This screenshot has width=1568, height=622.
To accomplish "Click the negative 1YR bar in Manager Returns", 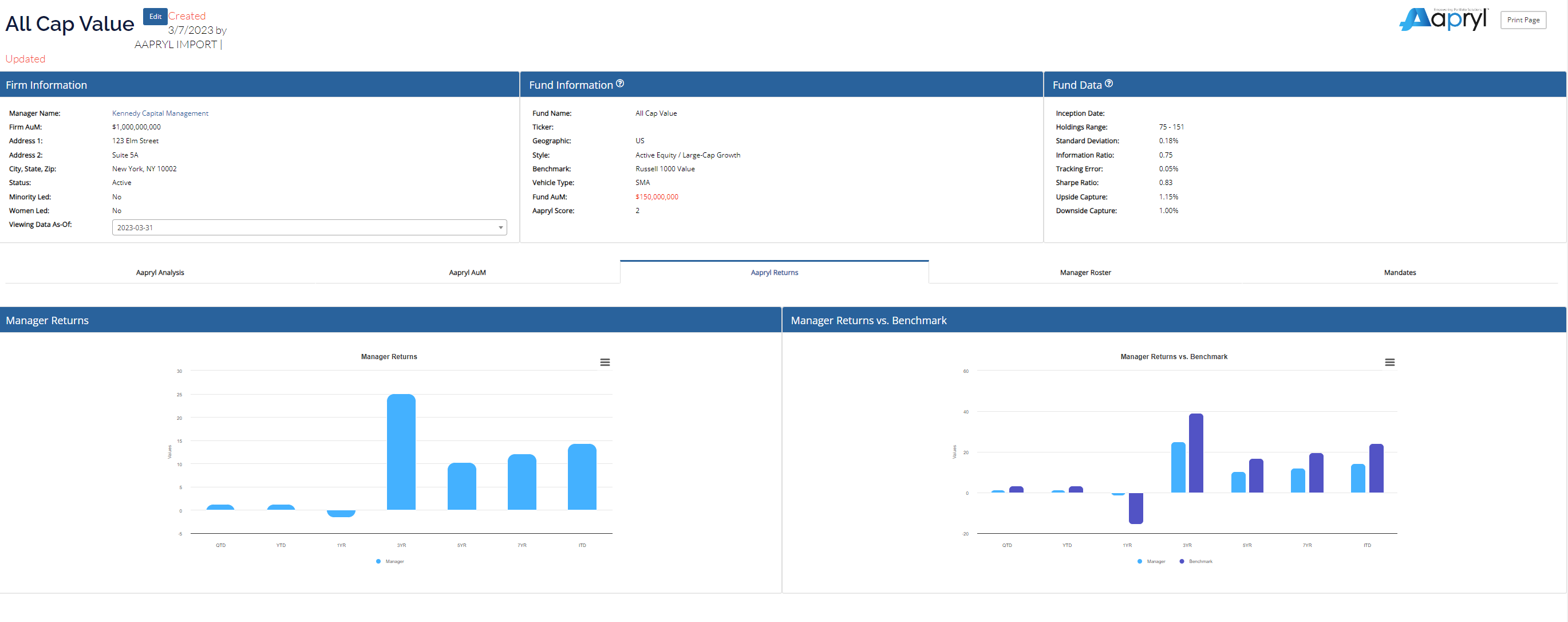I will point(341,514).
